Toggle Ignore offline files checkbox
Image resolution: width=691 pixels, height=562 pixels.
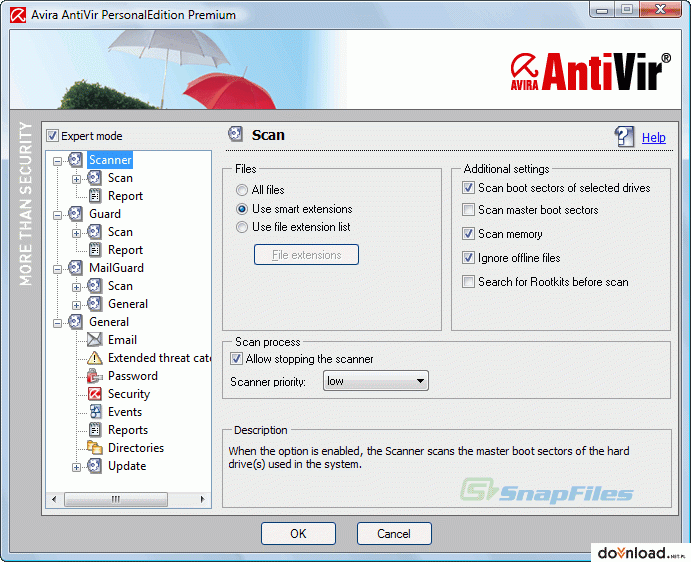click(x=468, y=257)
